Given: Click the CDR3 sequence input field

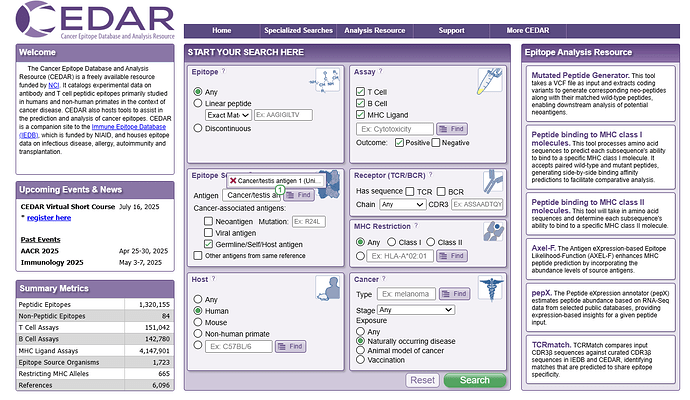Looking at the screenshot, I should [477, 204].
